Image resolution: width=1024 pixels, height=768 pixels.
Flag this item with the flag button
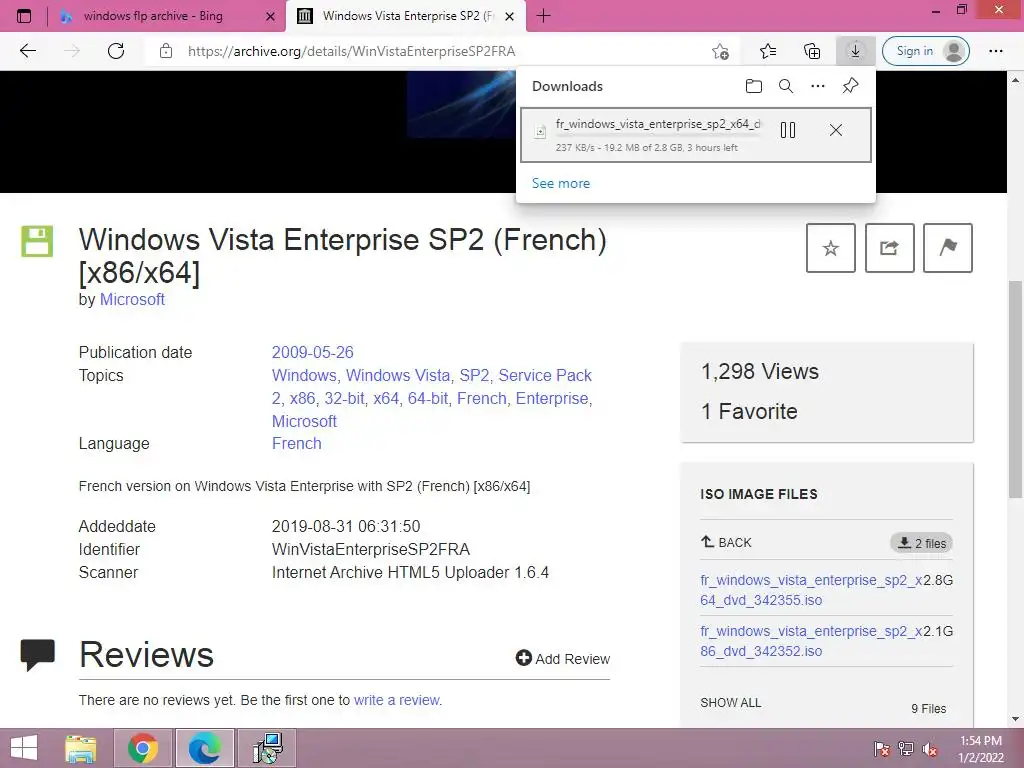948,248
